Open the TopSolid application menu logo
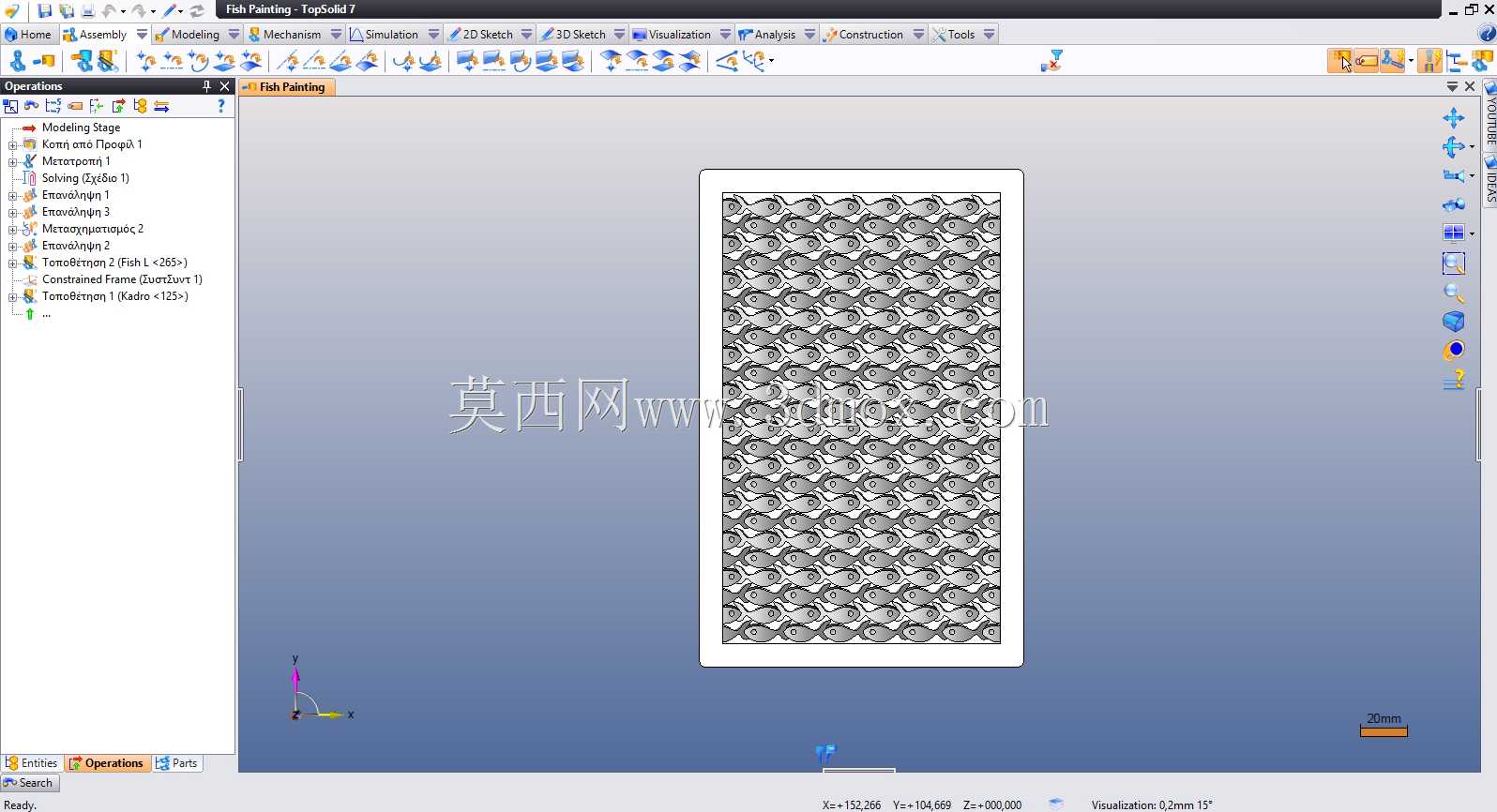Viewport: 1497px width, 812px height. point(12,11)
